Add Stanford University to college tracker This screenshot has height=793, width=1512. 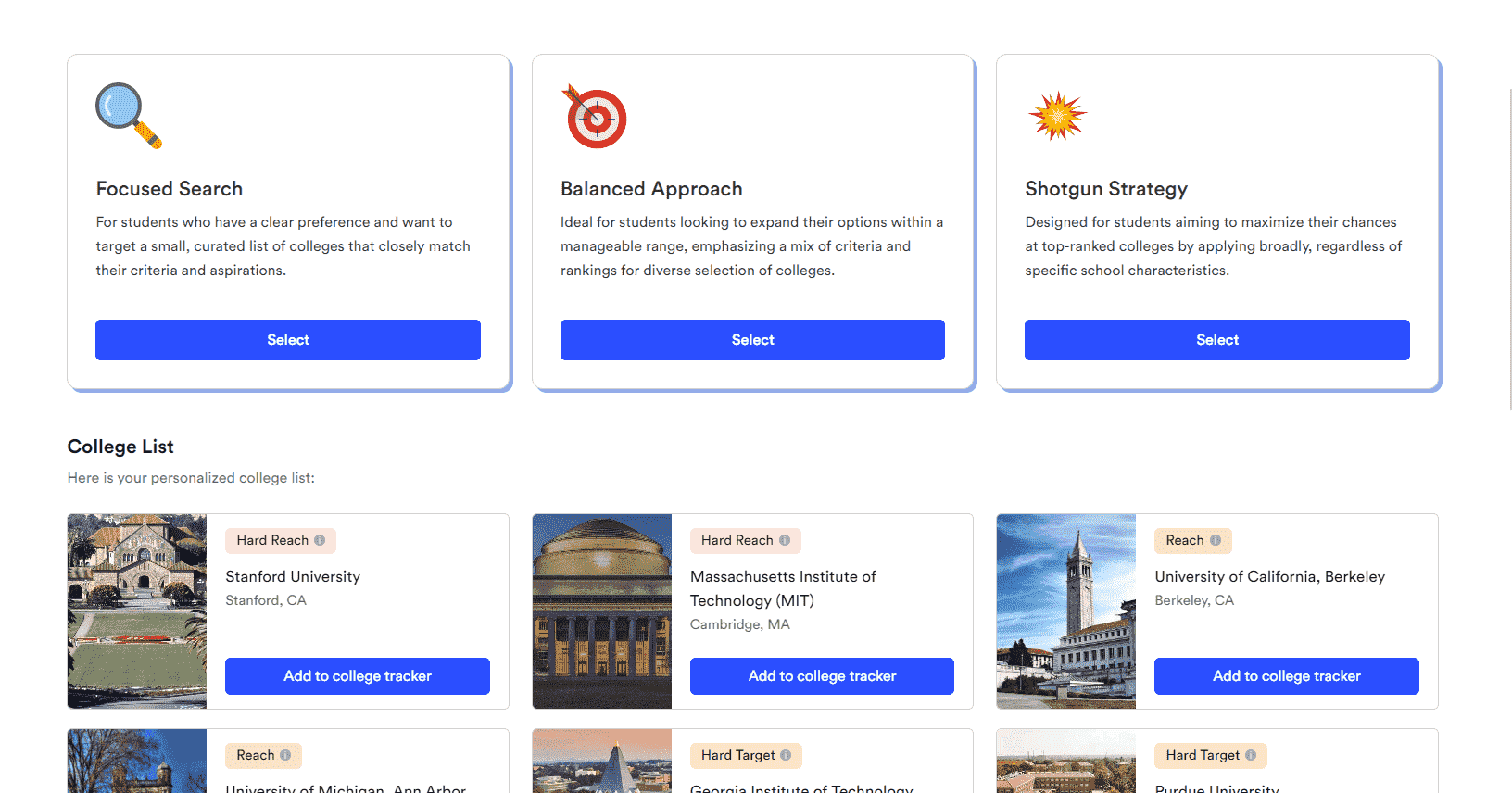tap(358, 676)
